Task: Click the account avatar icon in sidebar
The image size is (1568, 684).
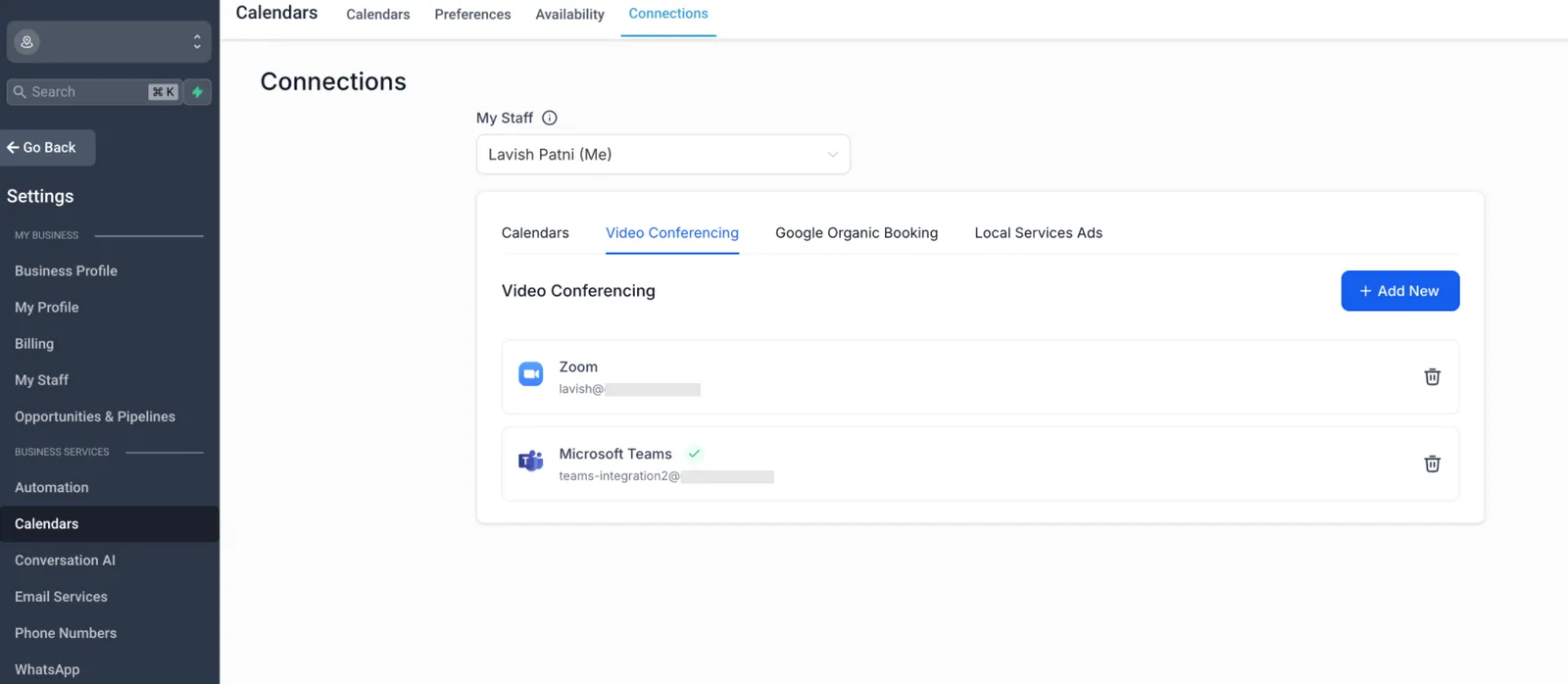Action: pyautogui.click(x=27, y=42)
